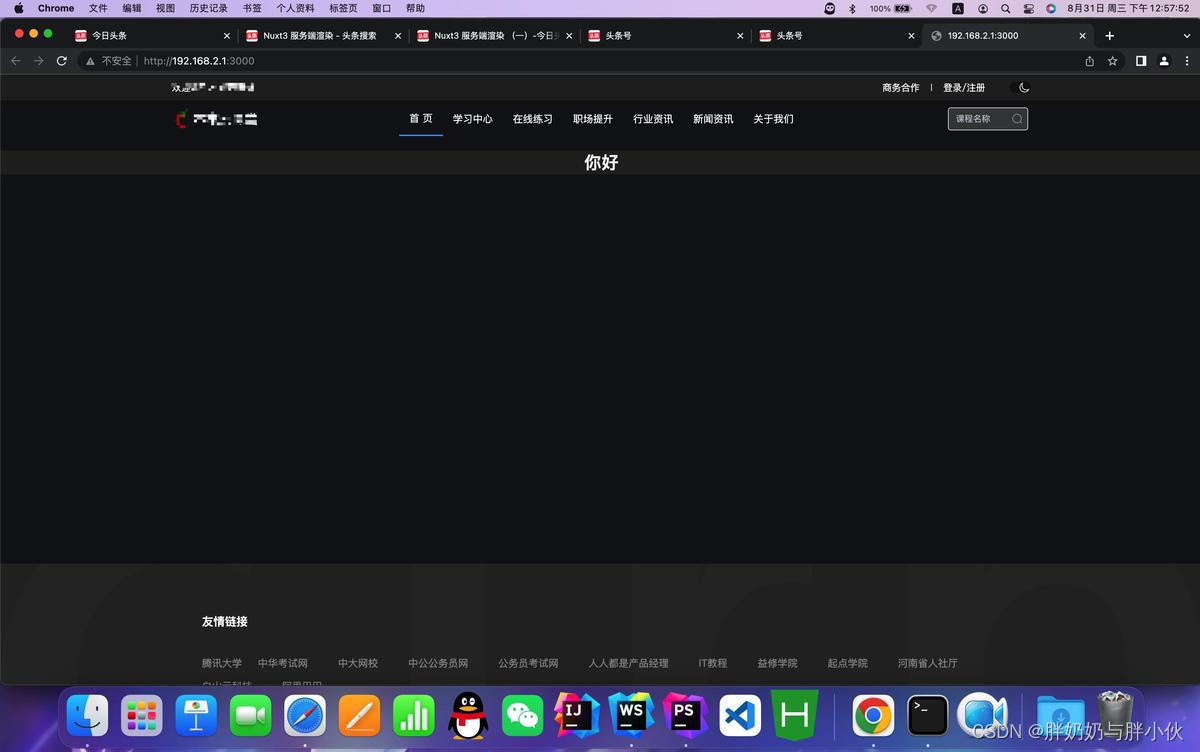Open Safari from the dock
Image resolution: width=1200 pixels, height=752 pixels.
(305, 715)
